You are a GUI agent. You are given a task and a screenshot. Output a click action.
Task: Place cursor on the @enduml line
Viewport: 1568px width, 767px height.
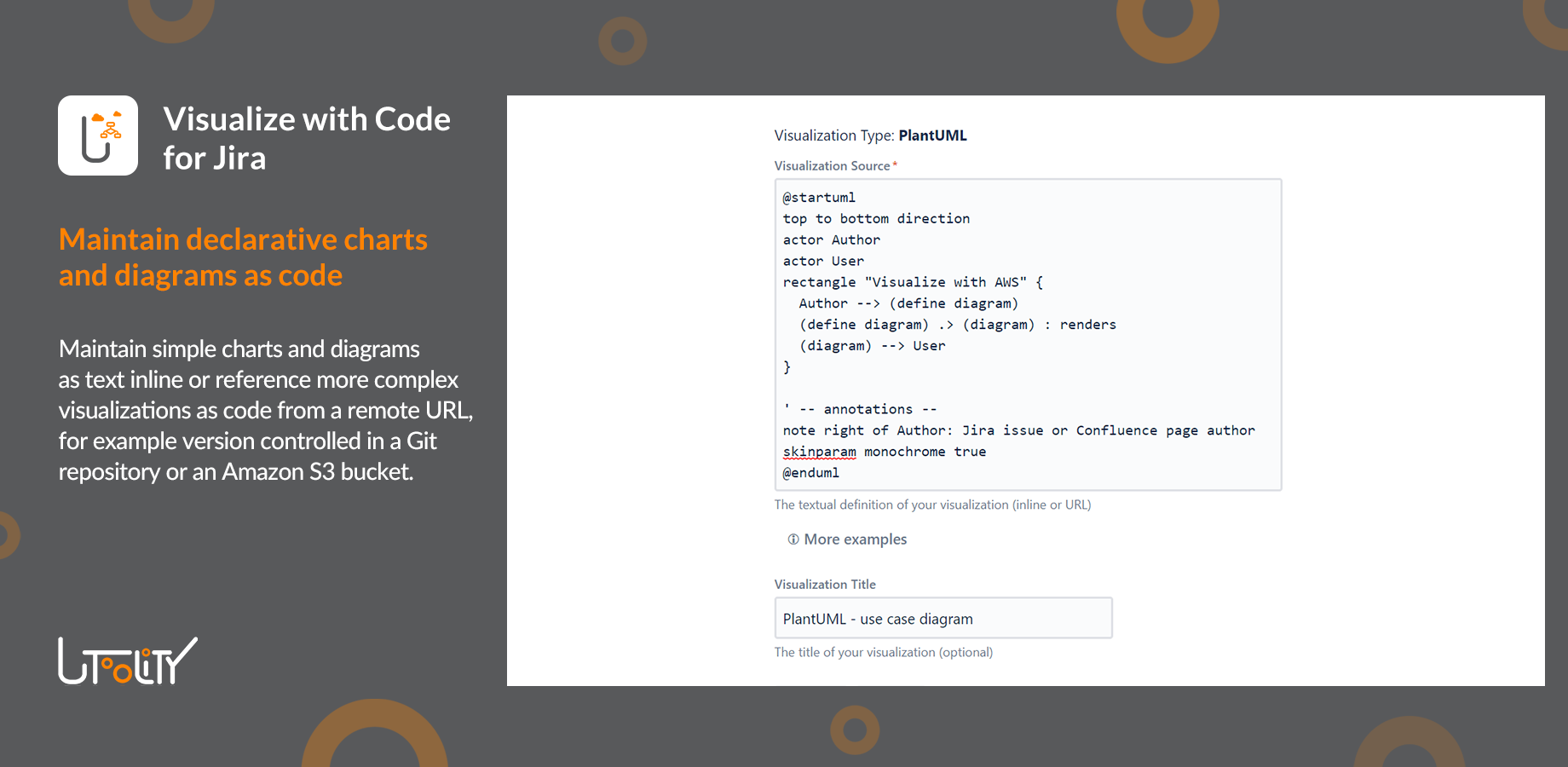point(811,473)
